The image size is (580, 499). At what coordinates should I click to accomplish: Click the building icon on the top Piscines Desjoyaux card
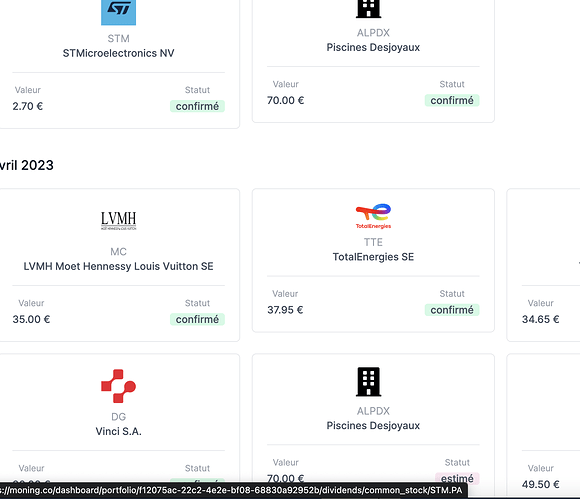[368, 9]
